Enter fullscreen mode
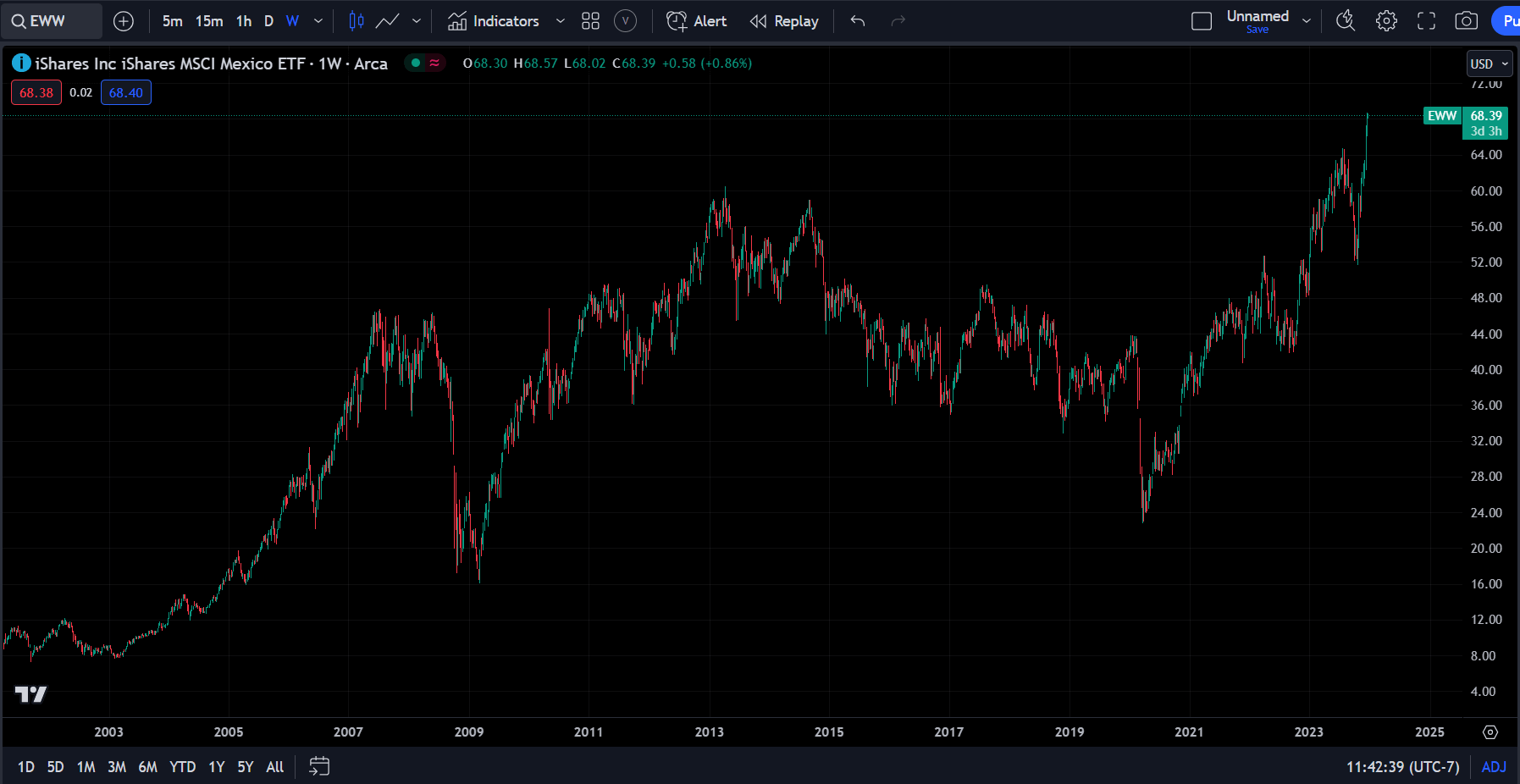 coord(1427,21)
